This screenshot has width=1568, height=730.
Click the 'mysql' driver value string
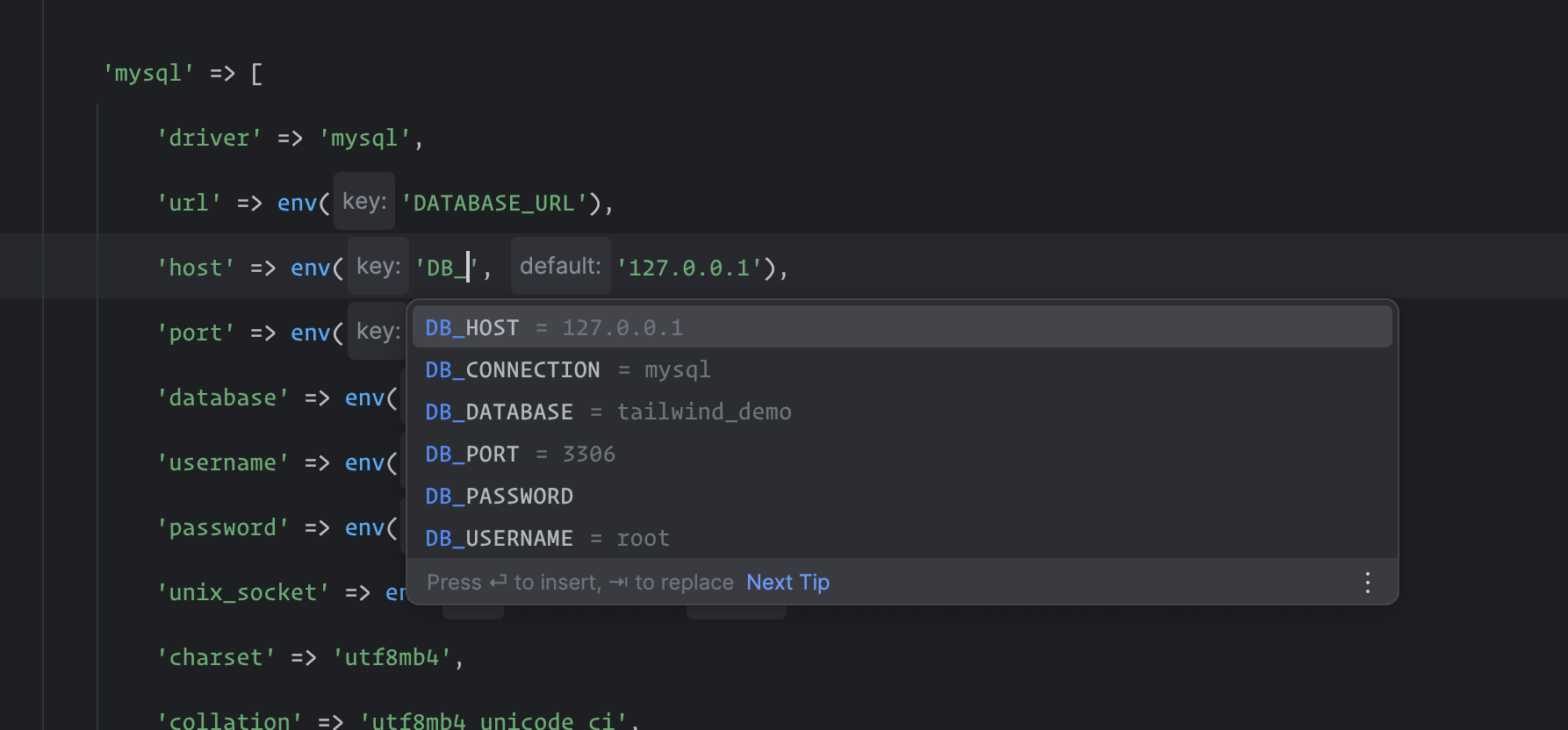tap(365, 138)
